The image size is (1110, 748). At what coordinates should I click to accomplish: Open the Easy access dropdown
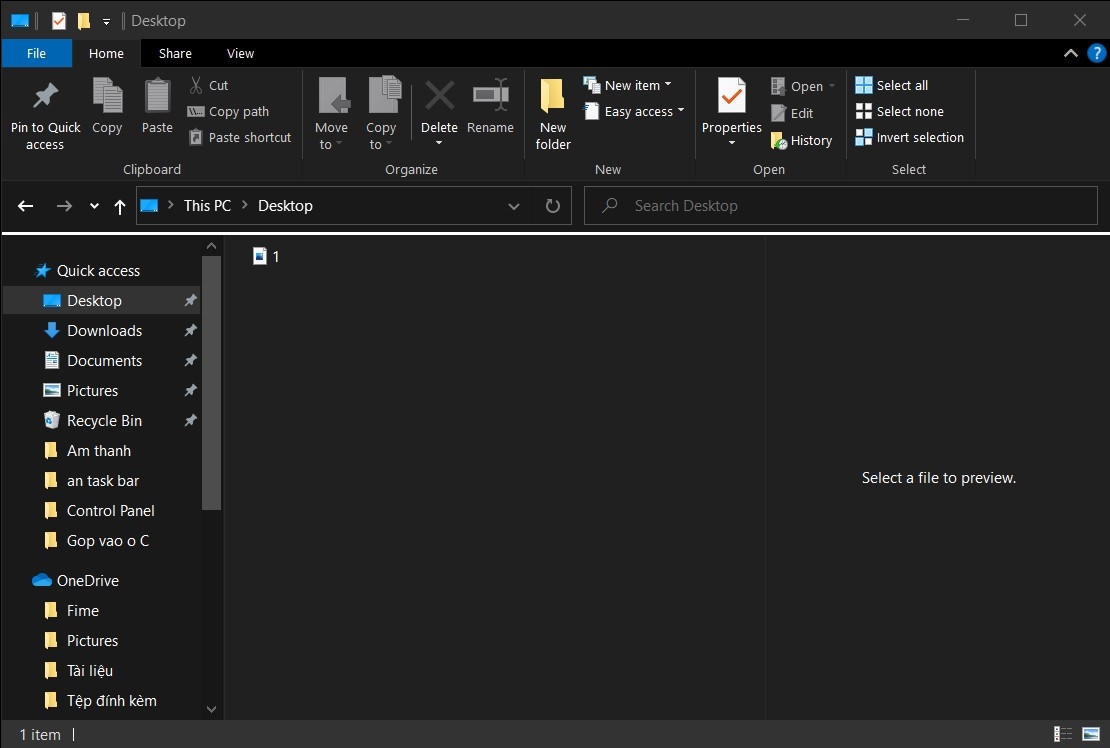pos(634,111)
